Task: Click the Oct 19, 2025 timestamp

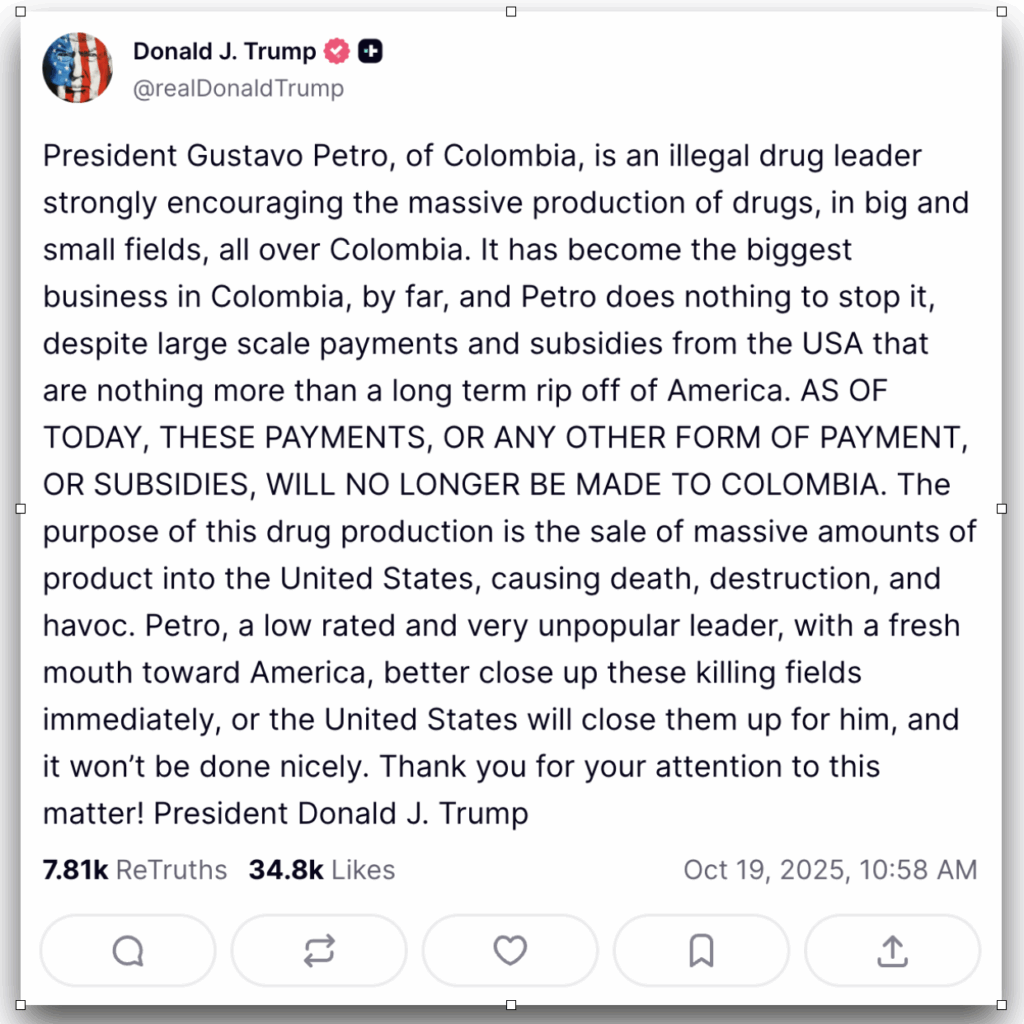Action: 830,870
